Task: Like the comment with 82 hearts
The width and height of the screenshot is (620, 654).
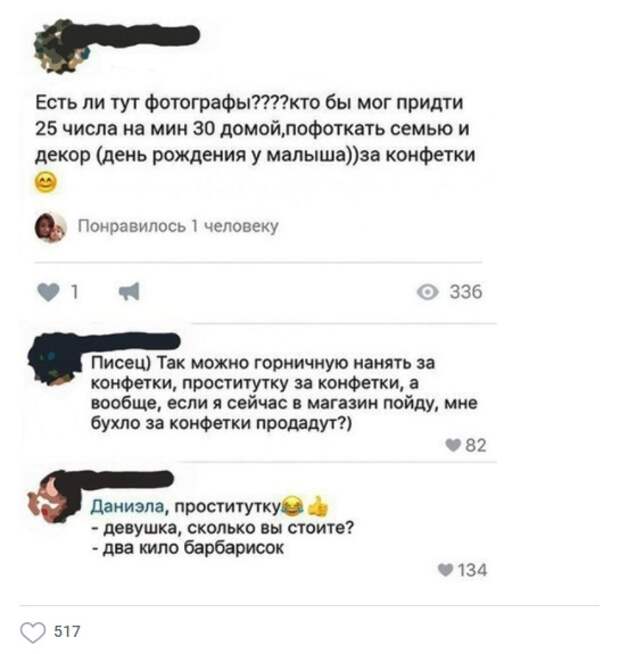Action: pyautogui.click(x=453, y=445)
